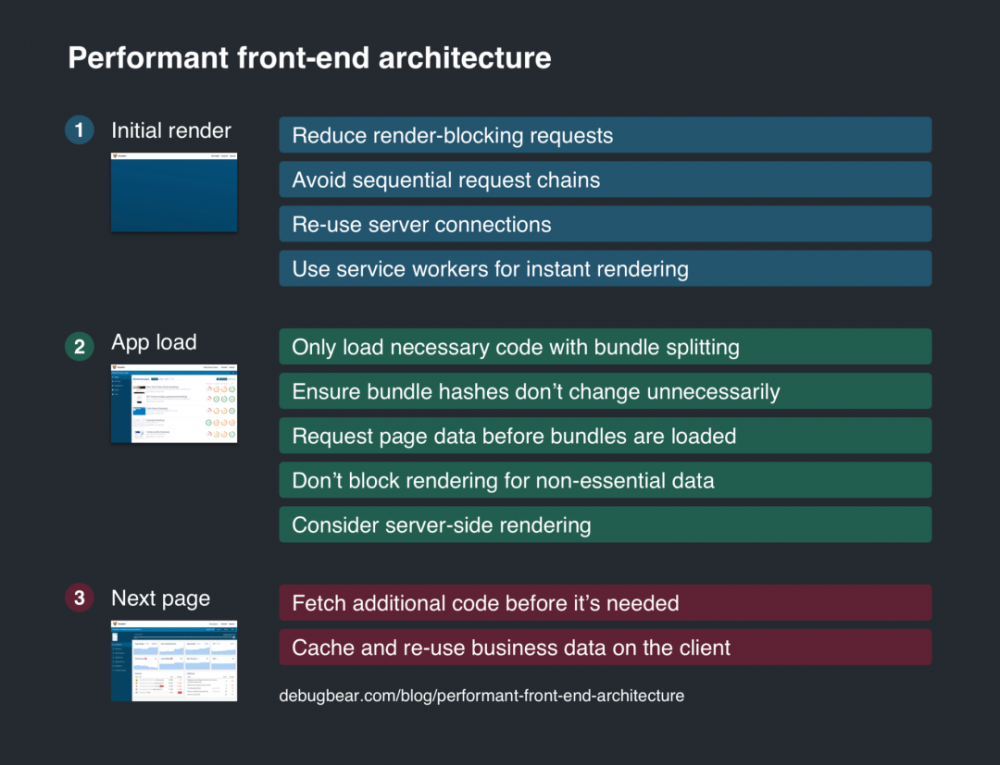The image size is (1000, 765).
Task: Select the Initial render heading
Action: 171,130
